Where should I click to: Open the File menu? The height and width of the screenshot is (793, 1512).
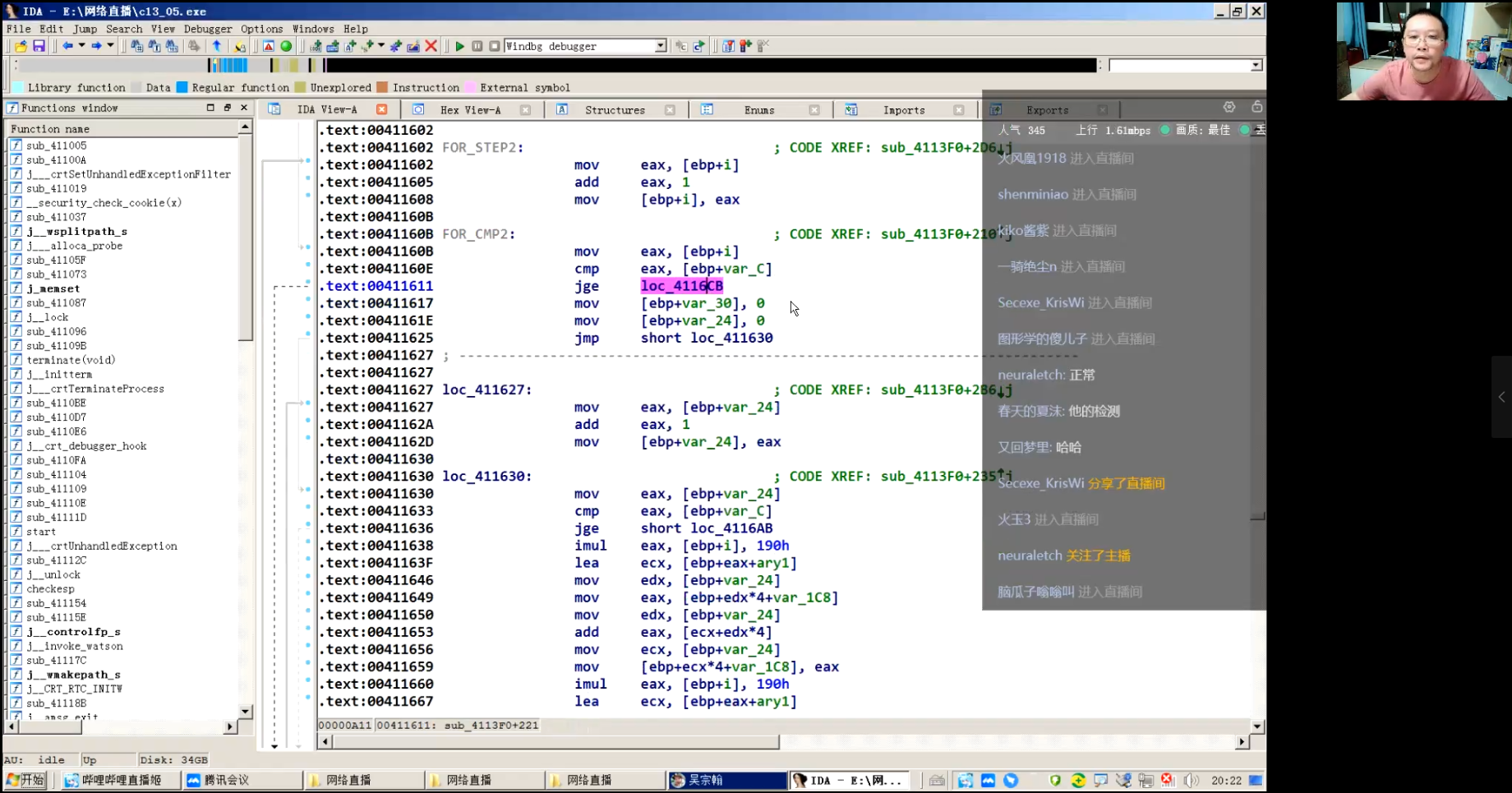pos(18,29)
